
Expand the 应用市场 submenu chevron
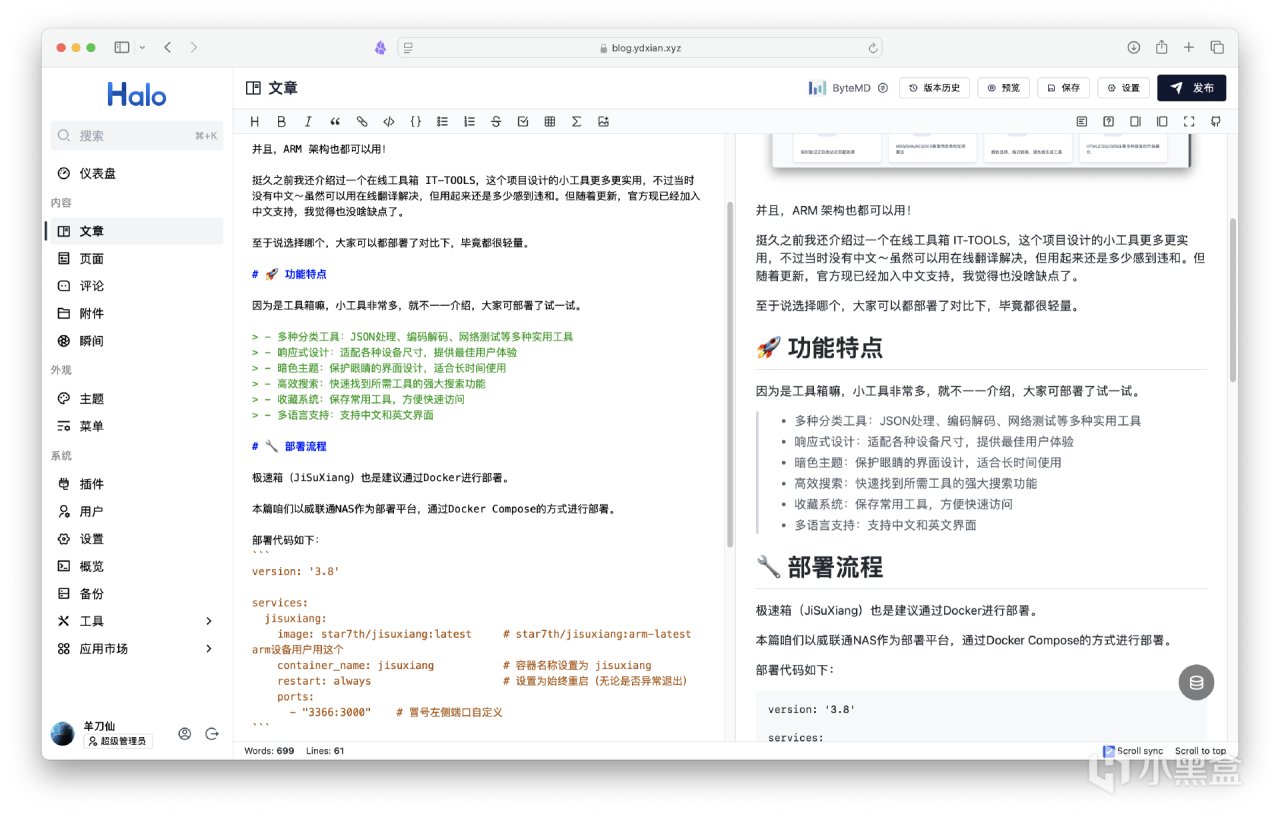pos(209,649)
